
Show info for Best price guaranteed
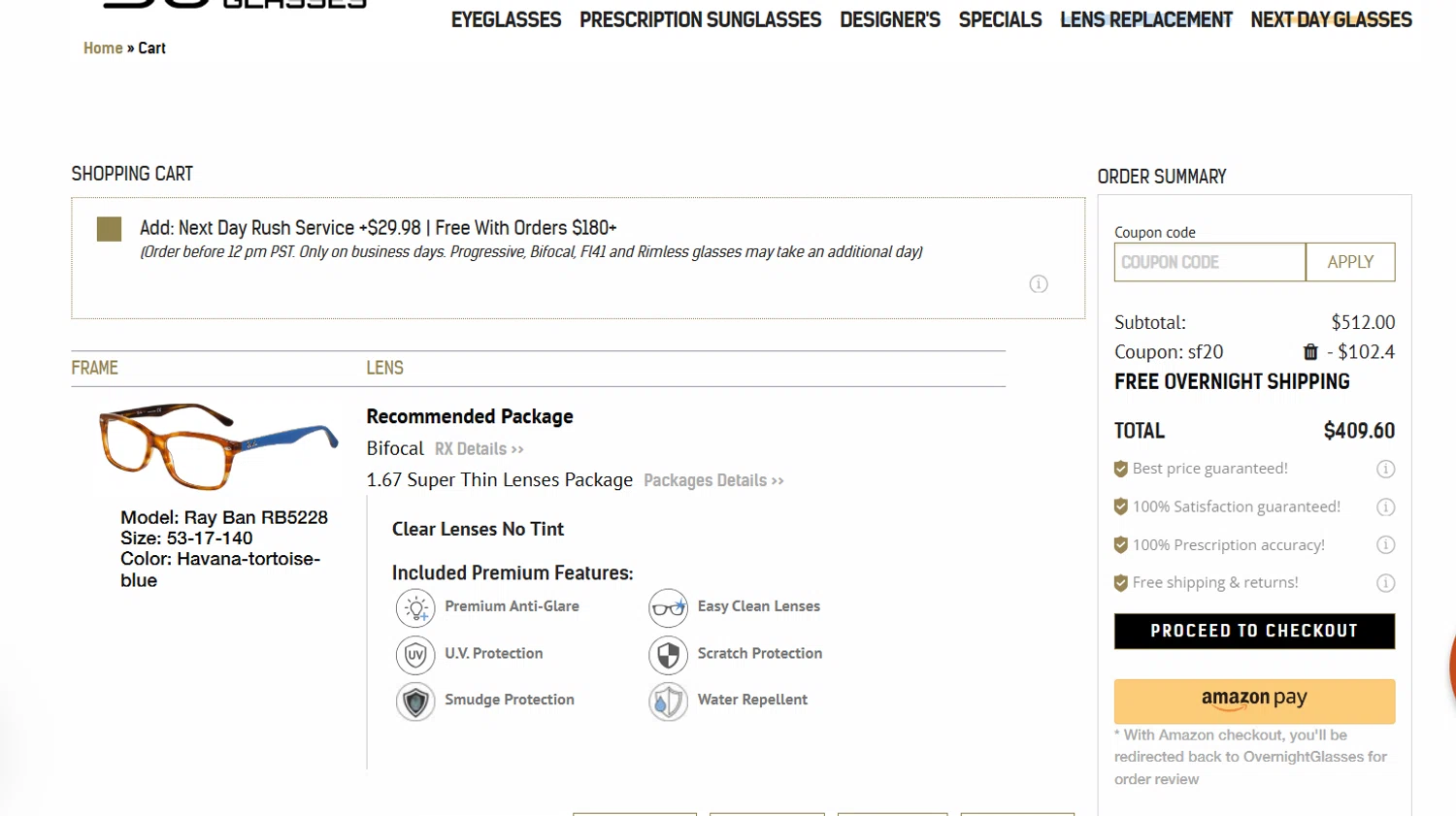tap(1385, 469)
